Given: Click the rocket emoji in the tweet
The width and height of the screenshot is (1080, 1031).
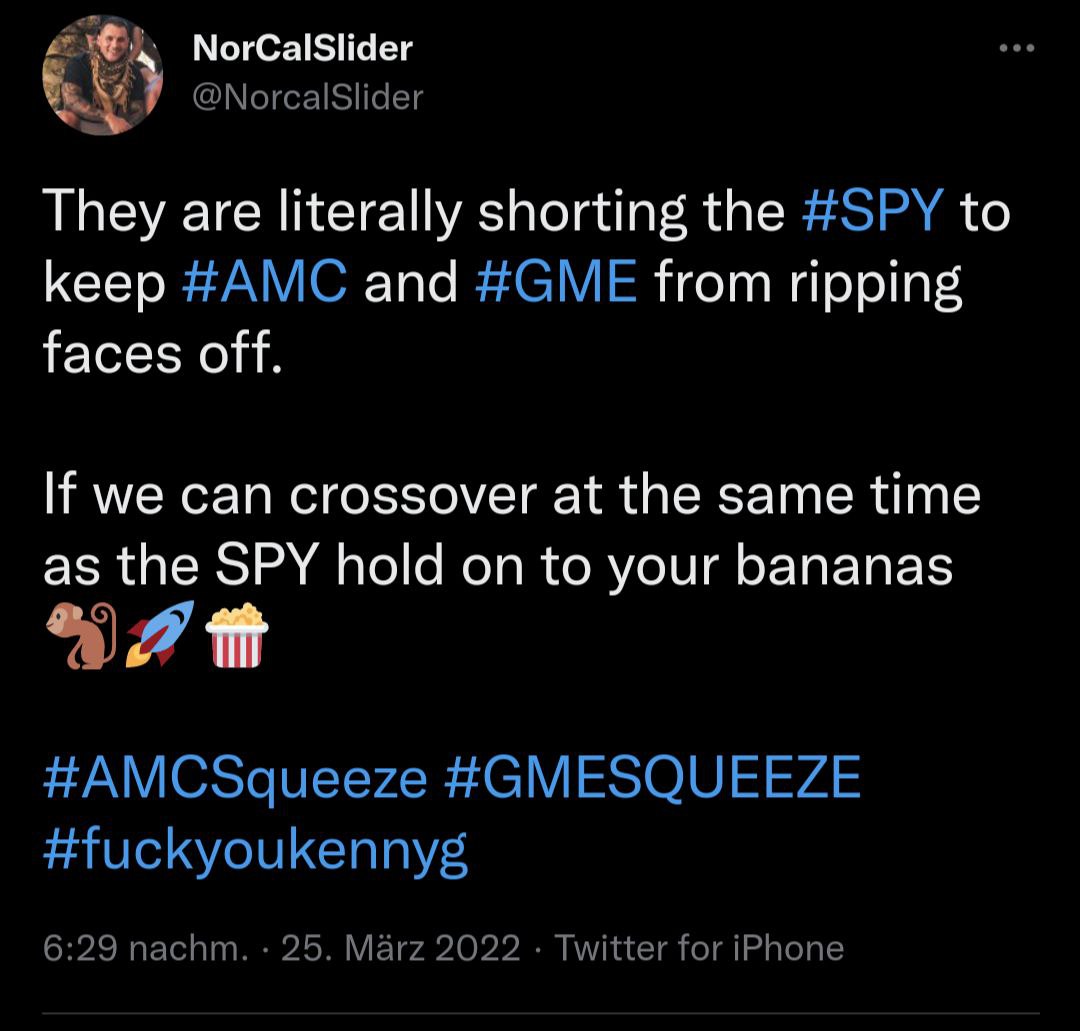Looking at the screenshot, I should pyautogui.click(x=157, y=637).
